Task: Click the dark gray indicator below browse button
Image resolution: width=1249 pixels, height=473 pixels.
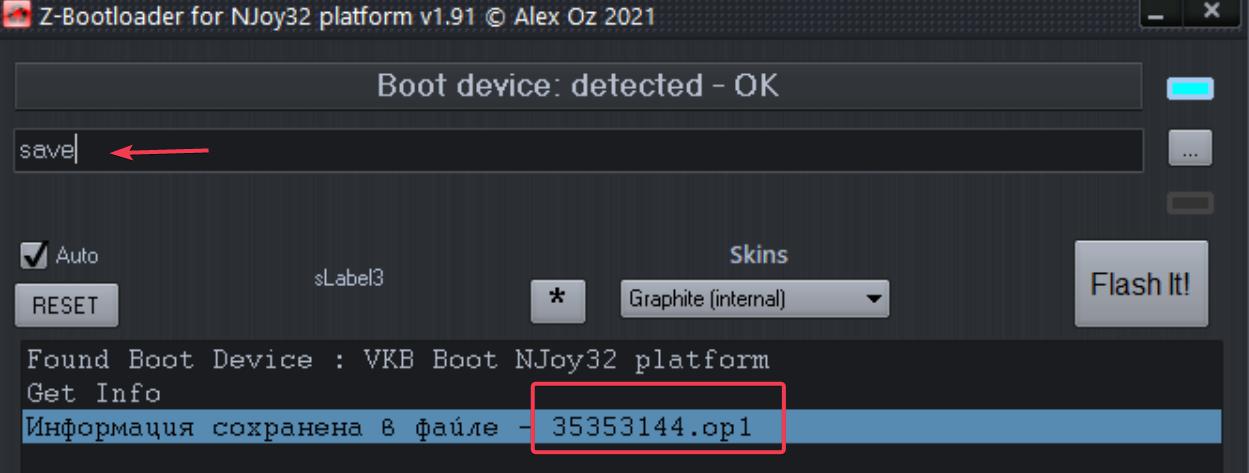Action: 1190,203
